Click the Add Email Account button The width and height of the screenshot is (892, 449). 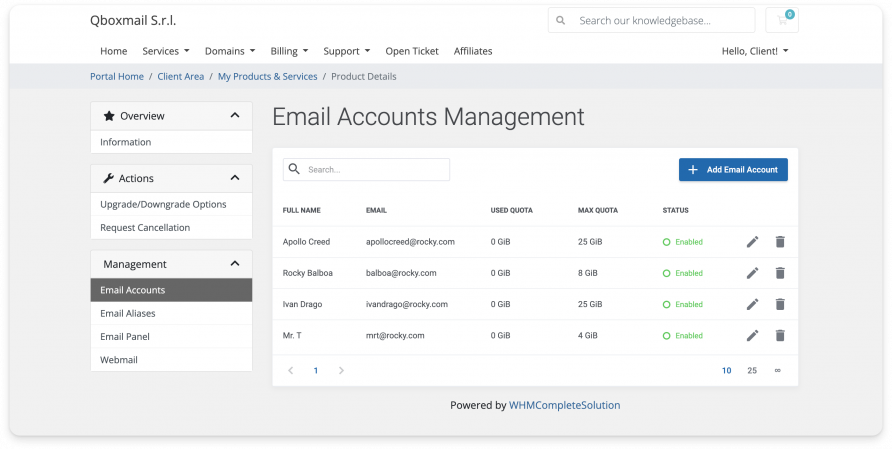tap(733, 170)
